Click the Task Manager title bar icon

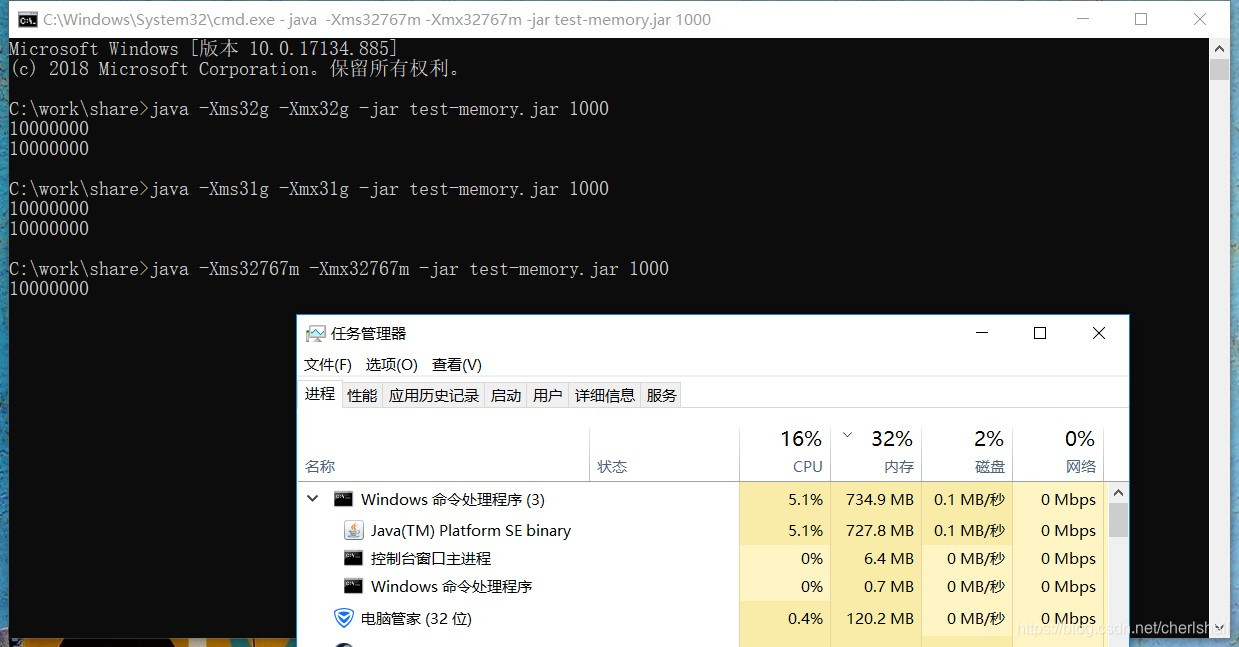pos(316,334)
